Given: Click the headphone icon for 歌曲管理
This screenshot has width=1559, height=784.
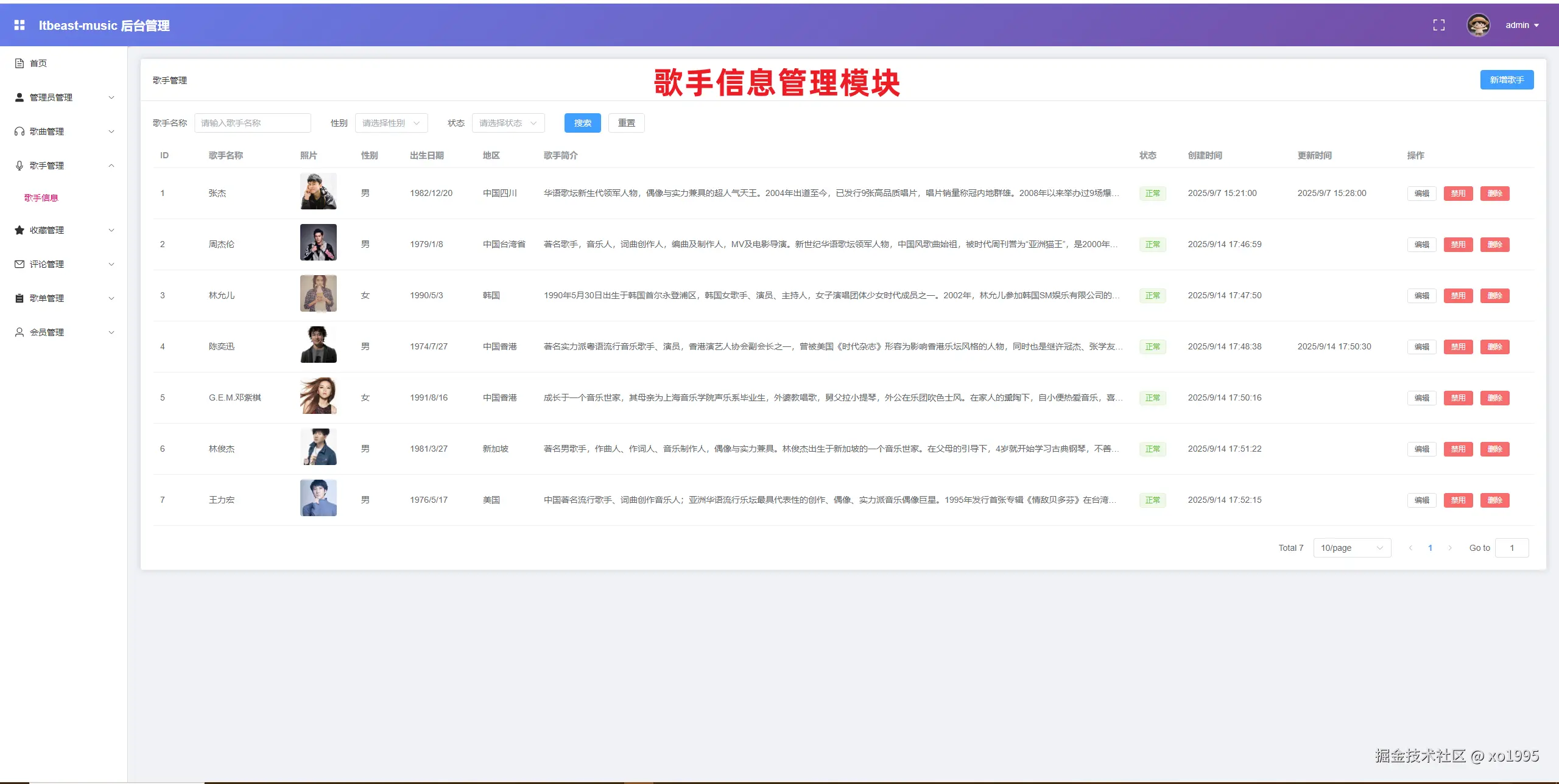Looking at the screenshot, I should tap(19, 131).
